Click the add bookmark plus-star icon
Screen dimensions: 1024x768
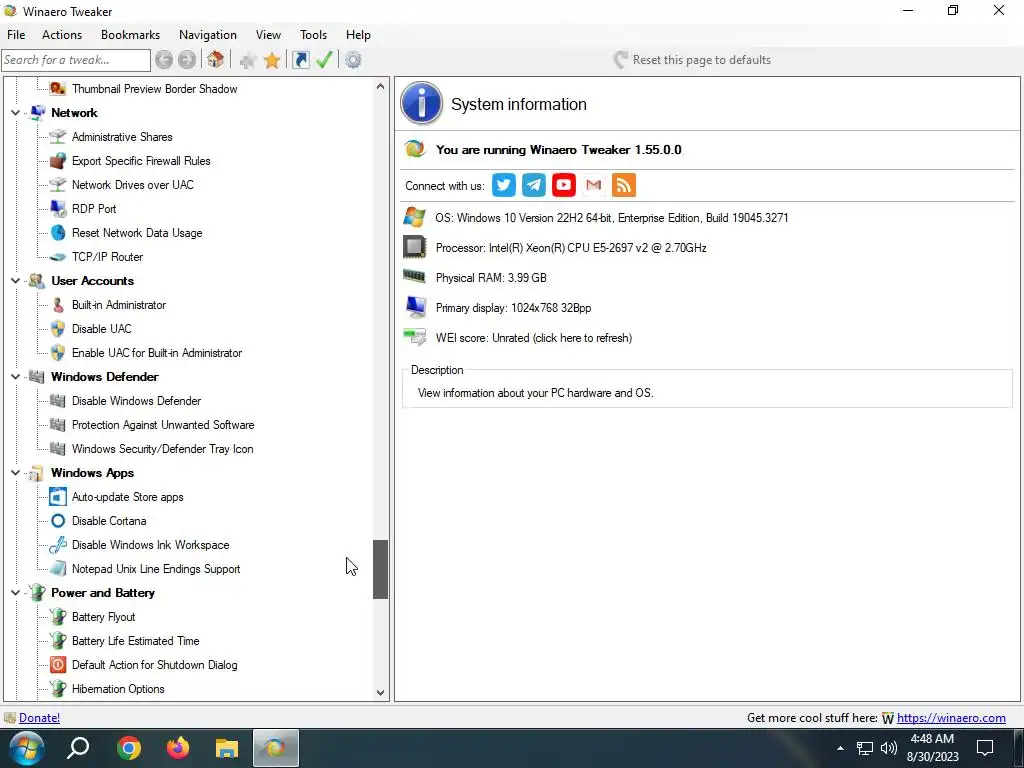pos(248,61)
